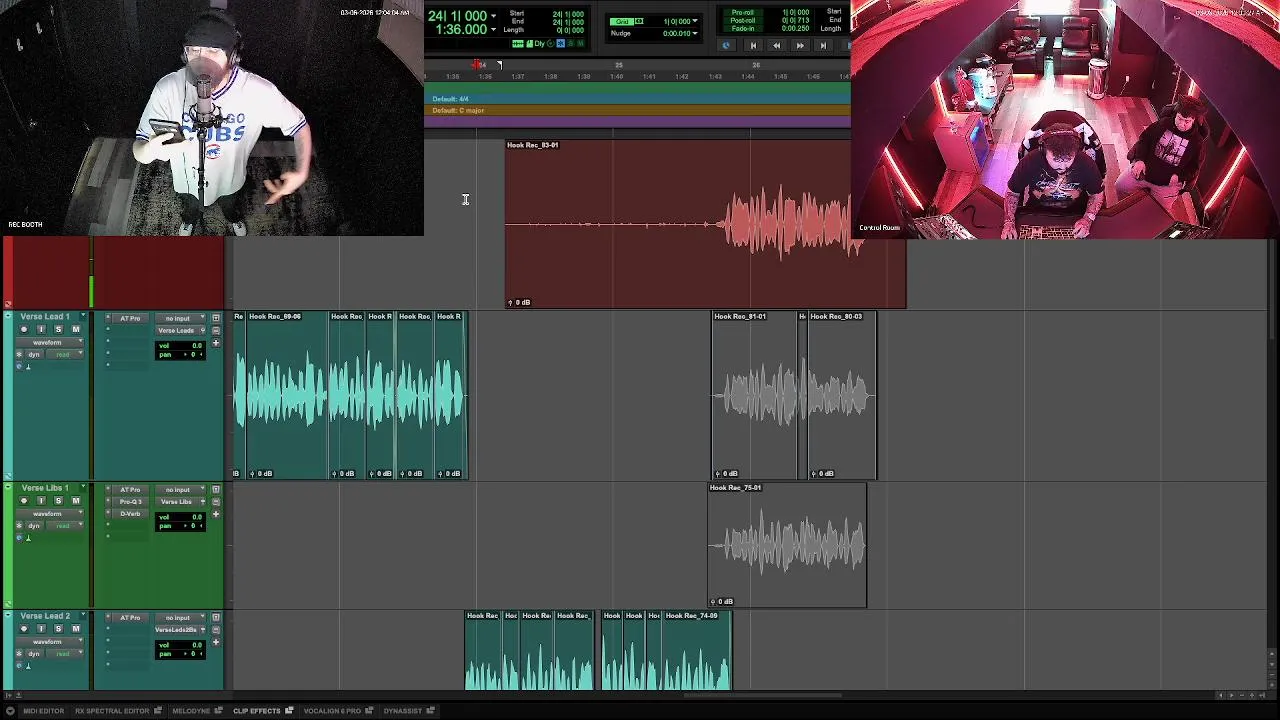
Task: Switch to the Melodyne tab
Action: [190, 711]
